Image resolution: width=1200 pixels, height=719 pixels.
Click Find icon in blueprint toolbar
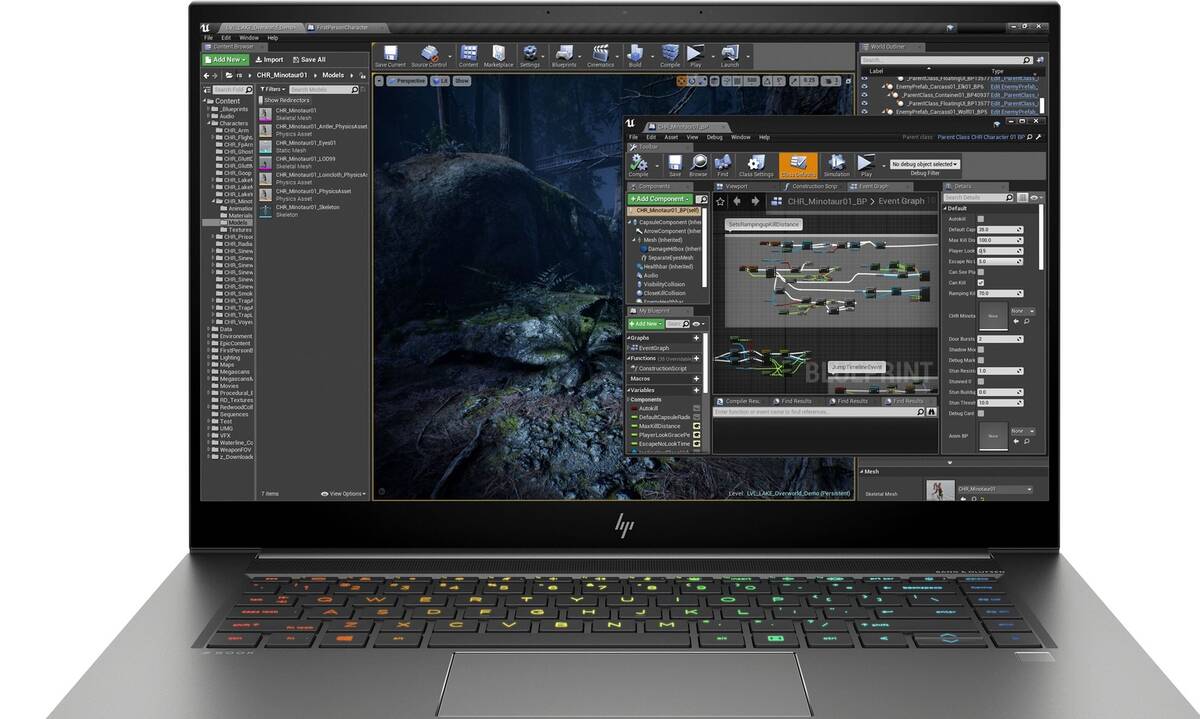(723, 165)
